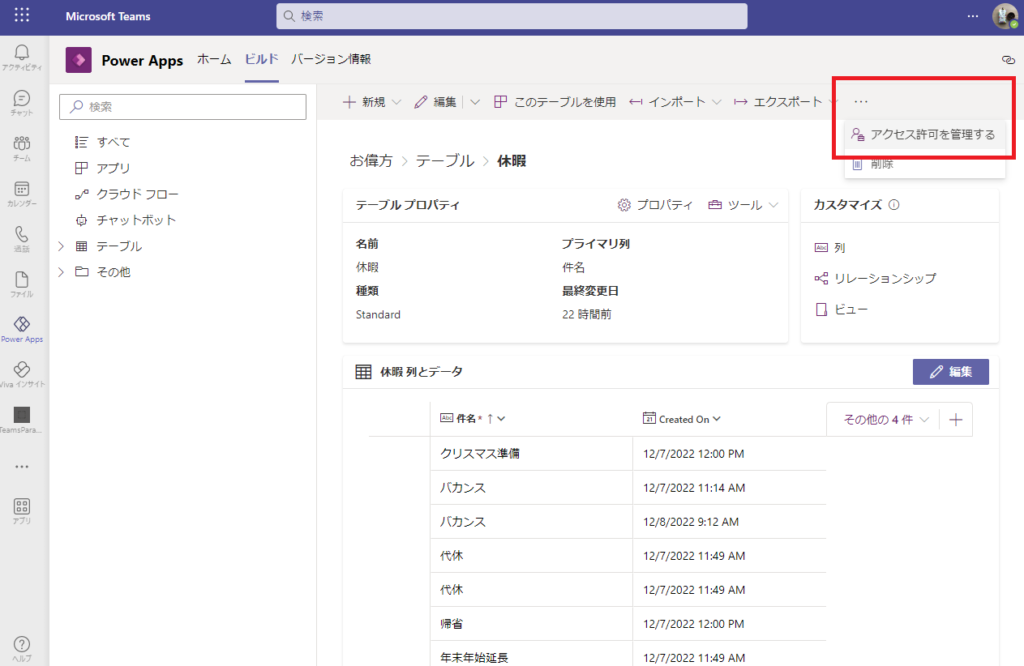The image size is (1024, 666).
Task: Select the 年末年始延長 row cell
Action: 531,656
